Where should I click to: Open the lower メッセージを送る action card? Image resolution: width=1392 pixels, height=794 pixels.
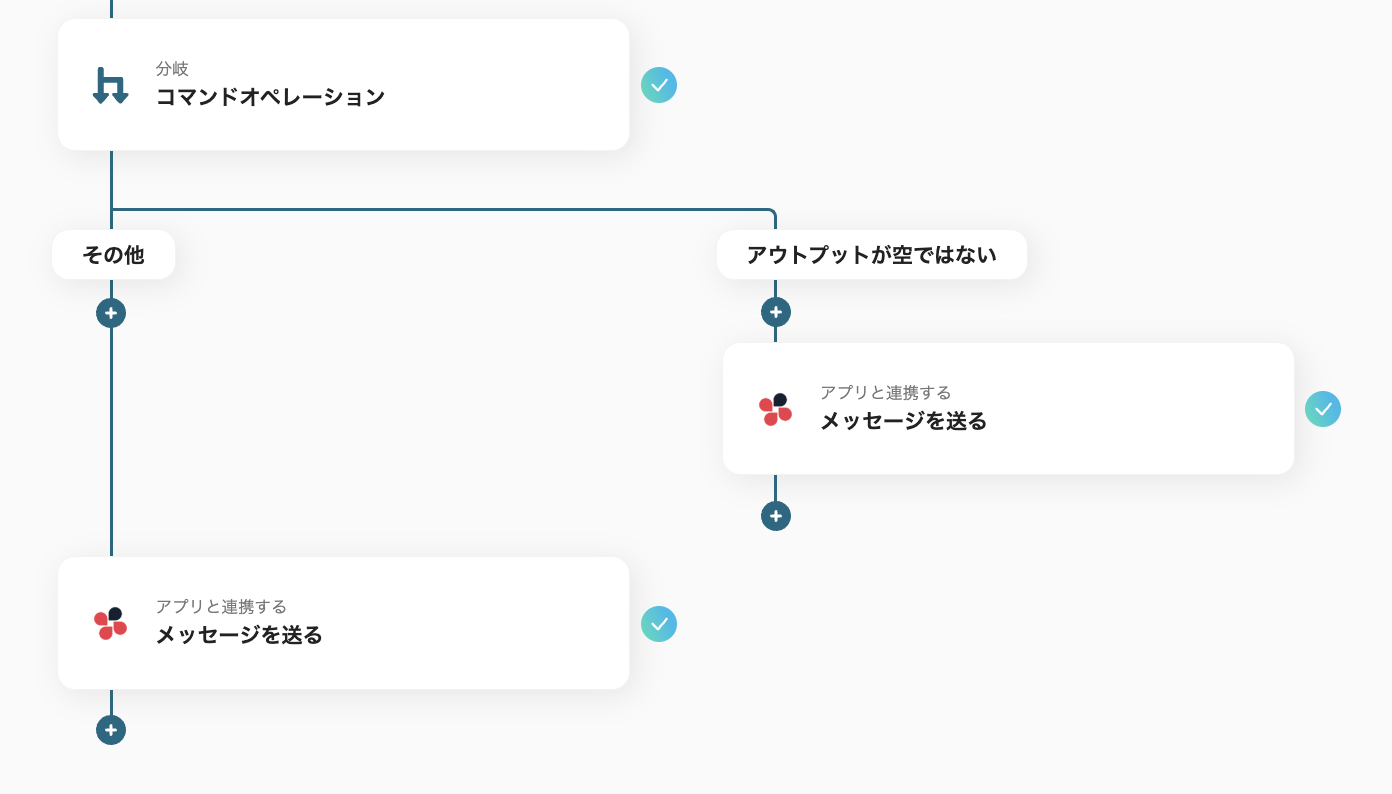(344, 622)
